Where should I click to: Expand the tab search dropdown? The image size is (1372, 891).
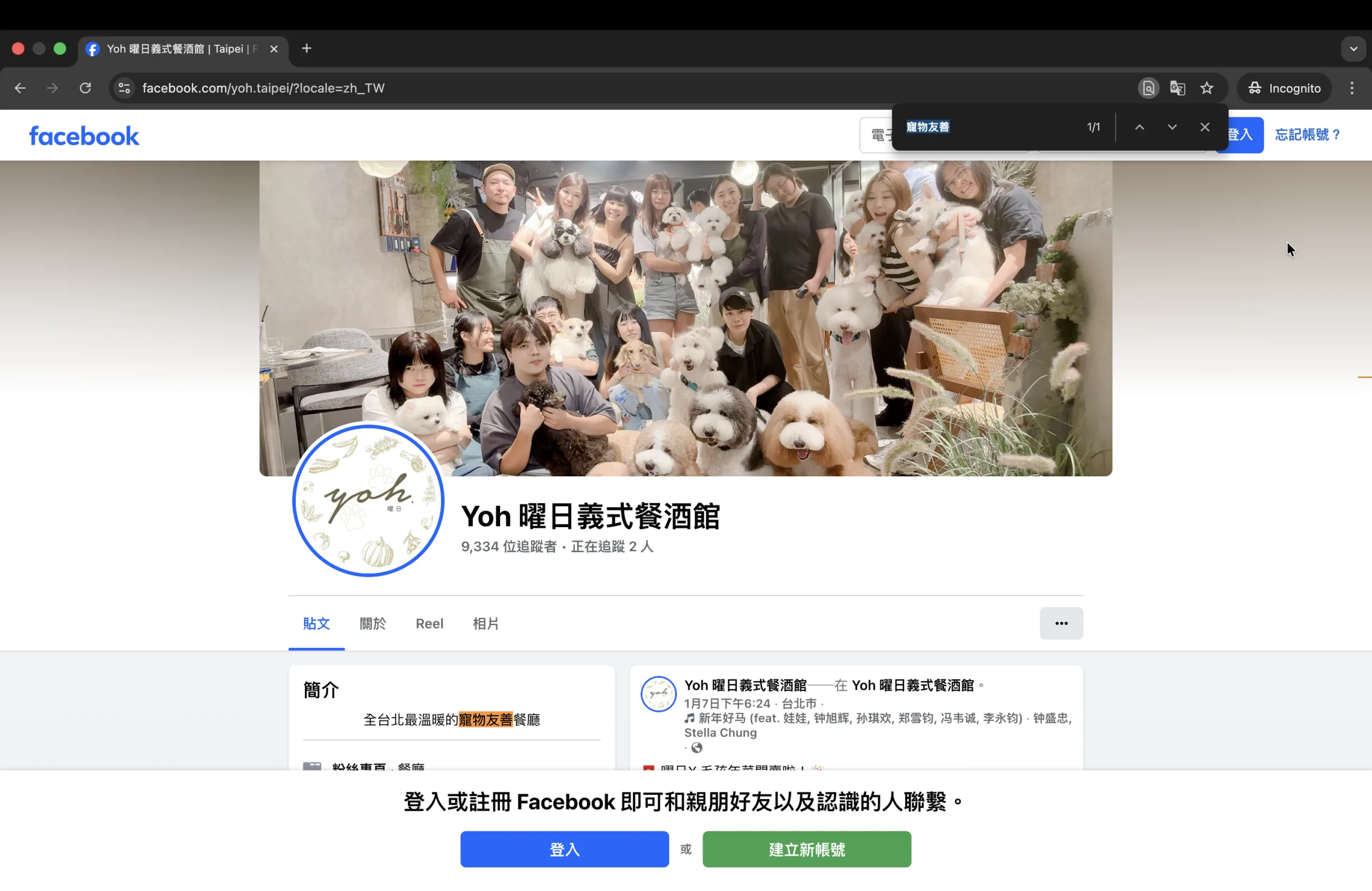(x=1353, y=48)
